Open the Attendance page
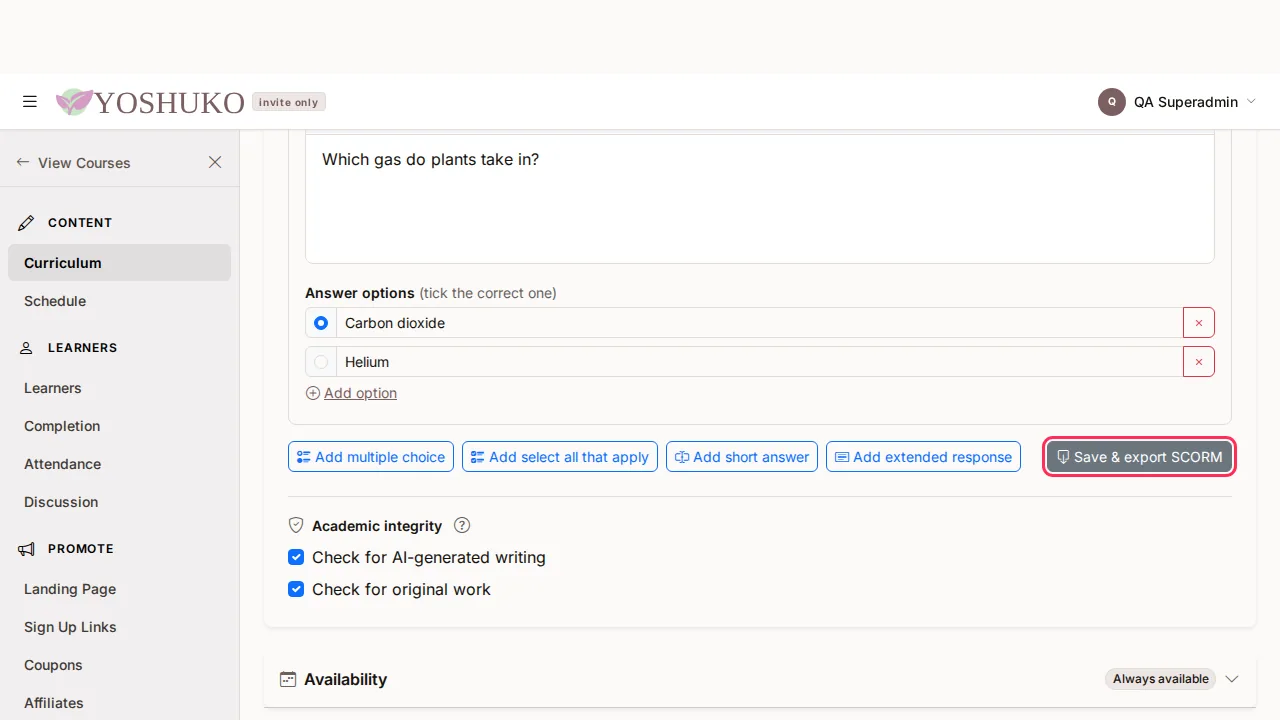This screenshot has height=720, width=1280. pyautogui.click(x=119, y=464)
